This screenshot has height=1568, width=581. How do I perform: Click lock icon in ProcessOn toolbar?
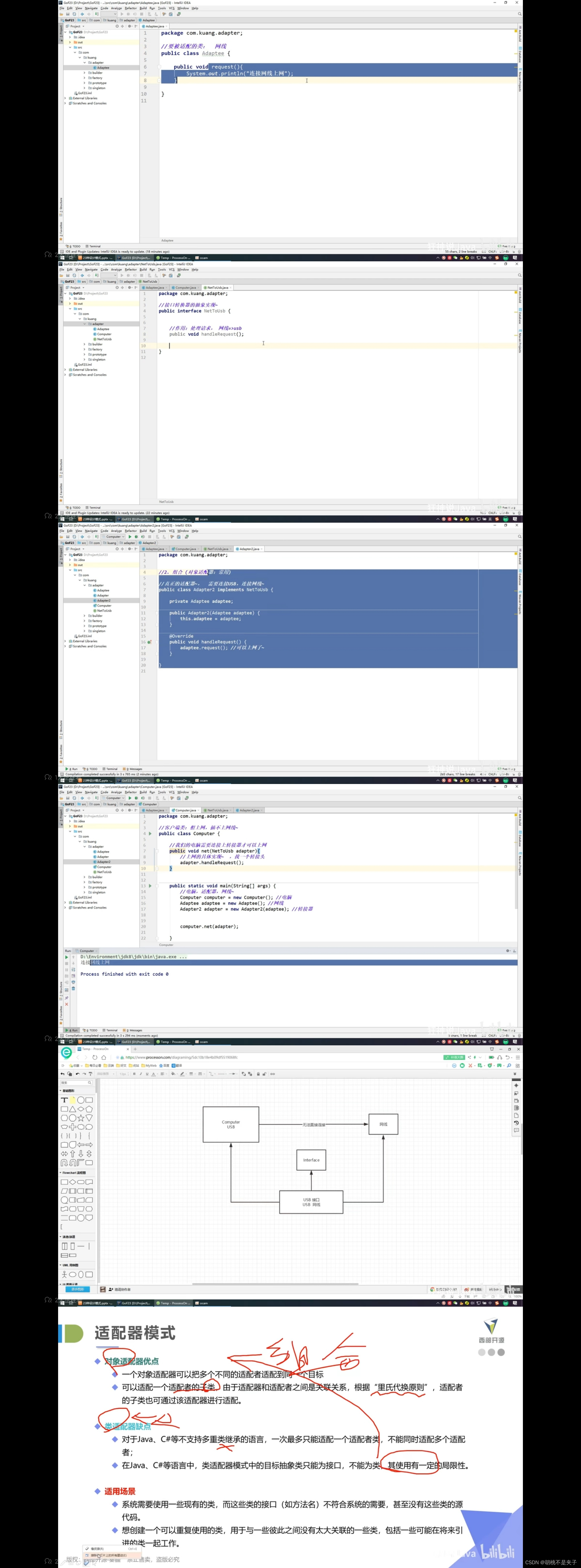point(258,1074)
